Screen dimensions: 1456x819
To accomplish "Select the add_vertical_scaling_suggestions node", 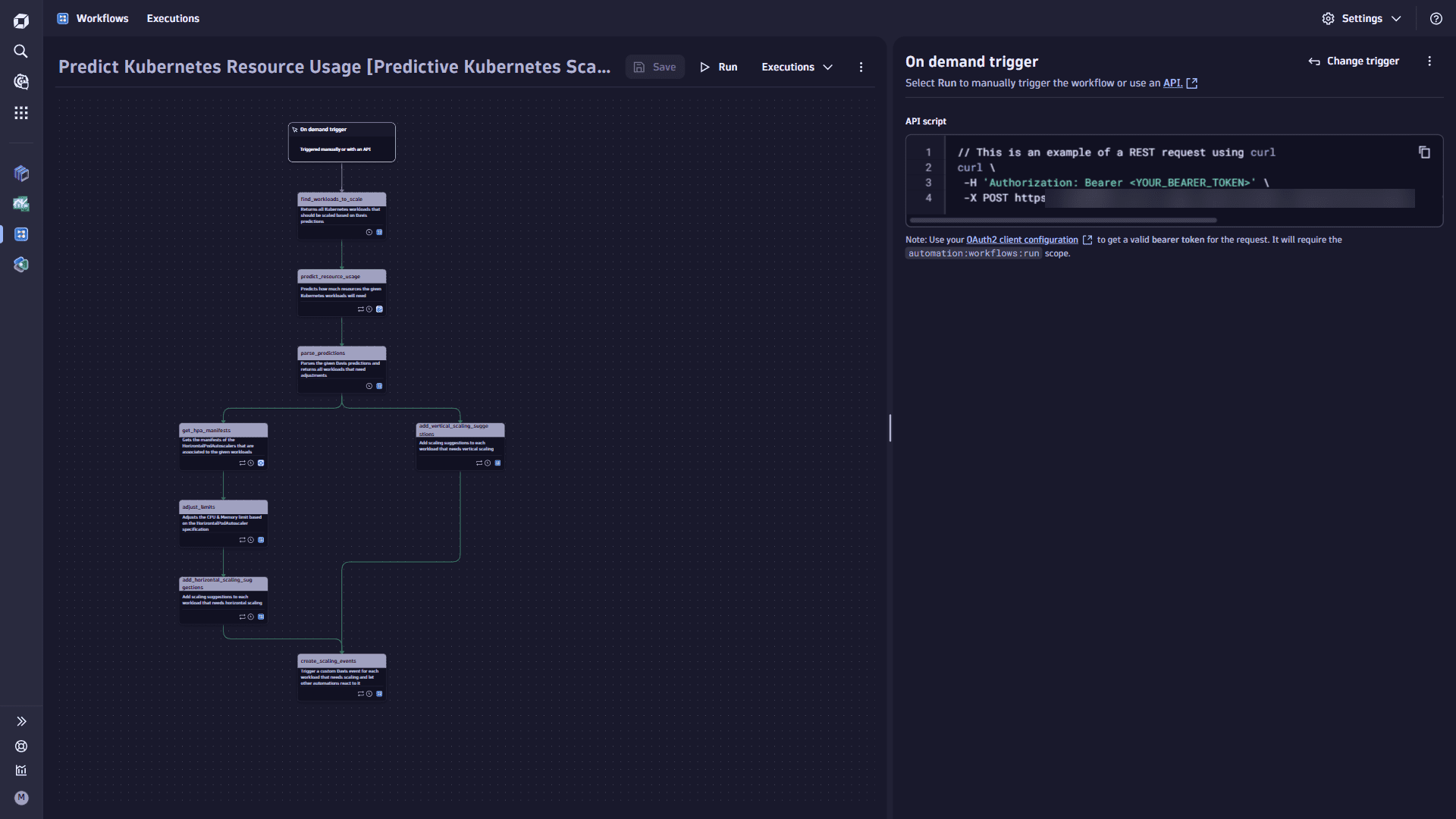I will coord(460,447).
